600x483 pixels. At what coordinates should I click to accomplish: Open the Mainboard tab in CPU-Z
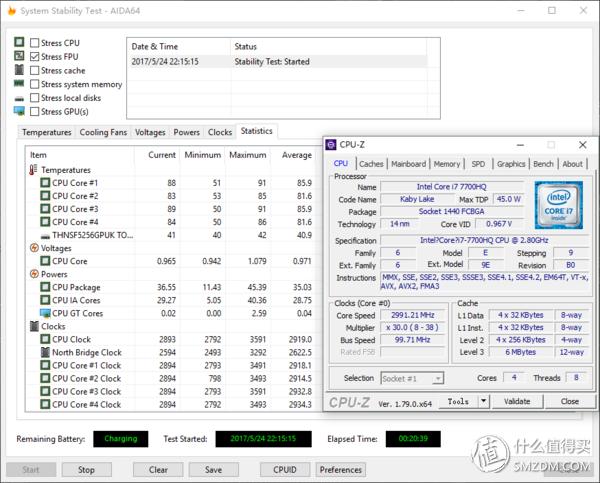[x=408, y=164]
